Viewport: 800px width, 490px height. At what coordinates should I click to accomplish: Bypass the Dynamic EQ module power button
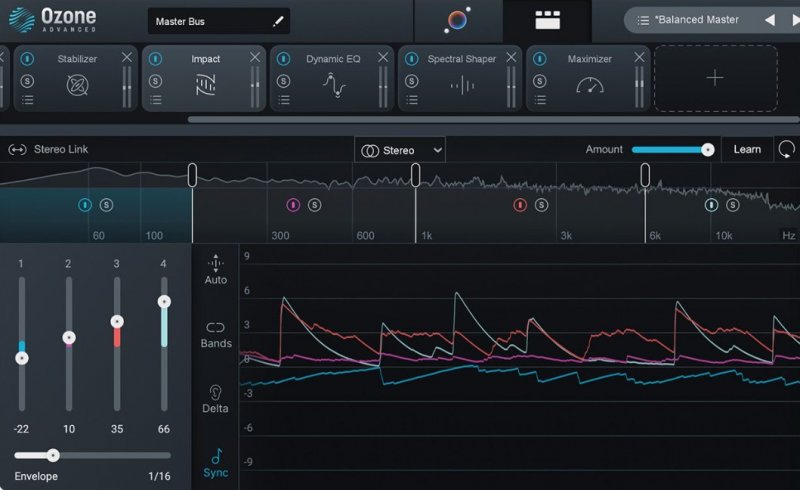[284, 59]
